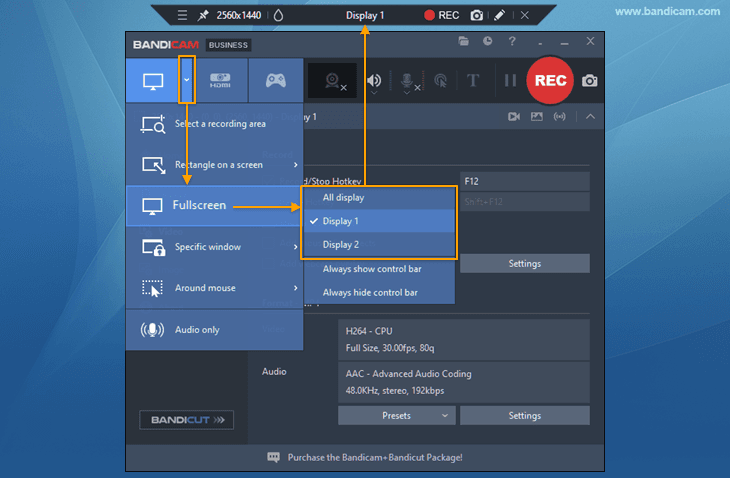Click AAC - Advanced Audio Coding text
This screenshot has height=478, width=730.
408,374
